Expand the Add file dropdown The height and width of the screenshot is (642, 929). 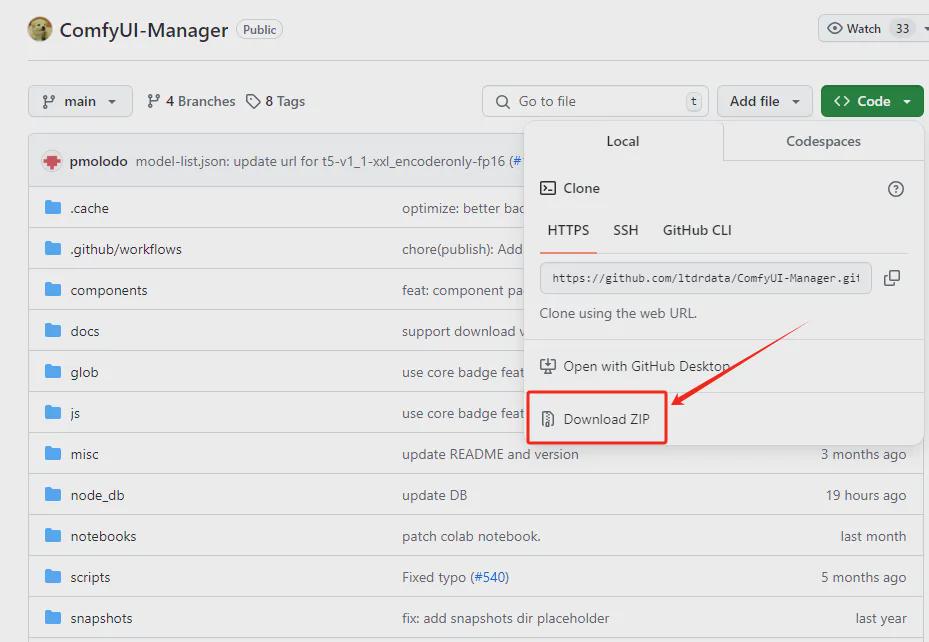pyautogui.click(x=764, y=101)
